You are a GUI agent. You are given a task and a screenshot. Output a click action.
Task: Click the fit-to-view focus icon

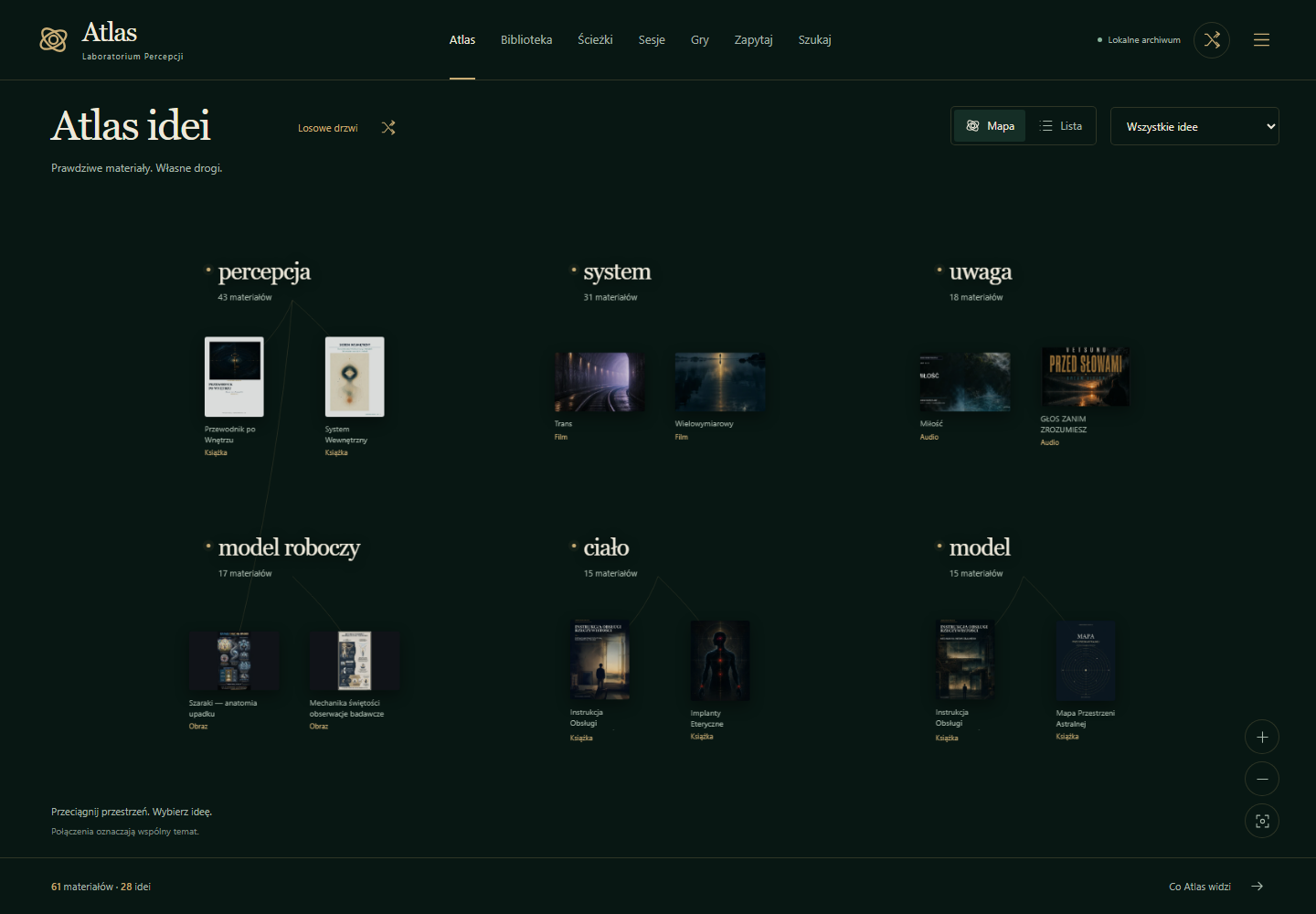(x=1262, y=821)
